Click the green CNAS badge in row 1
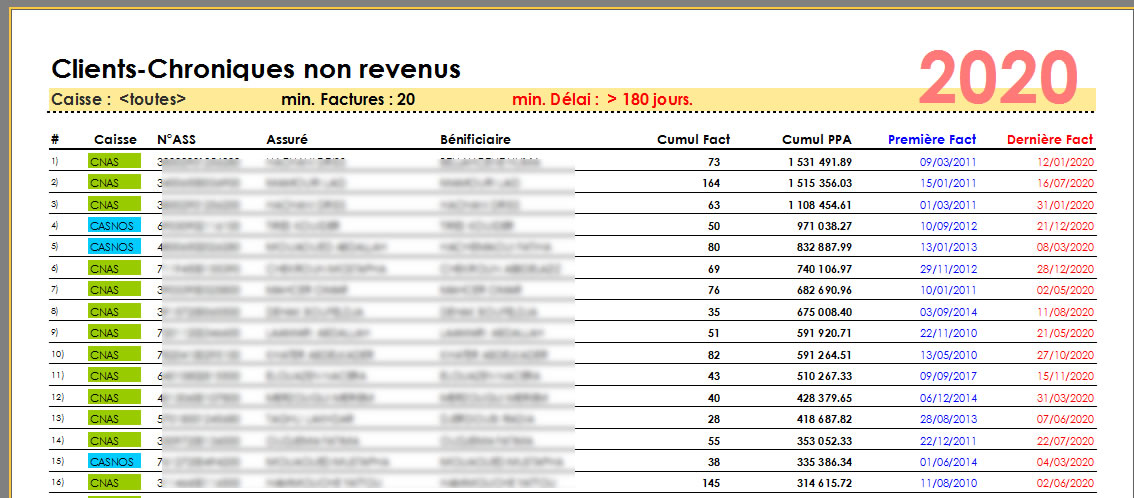 (x=114, y=162)
